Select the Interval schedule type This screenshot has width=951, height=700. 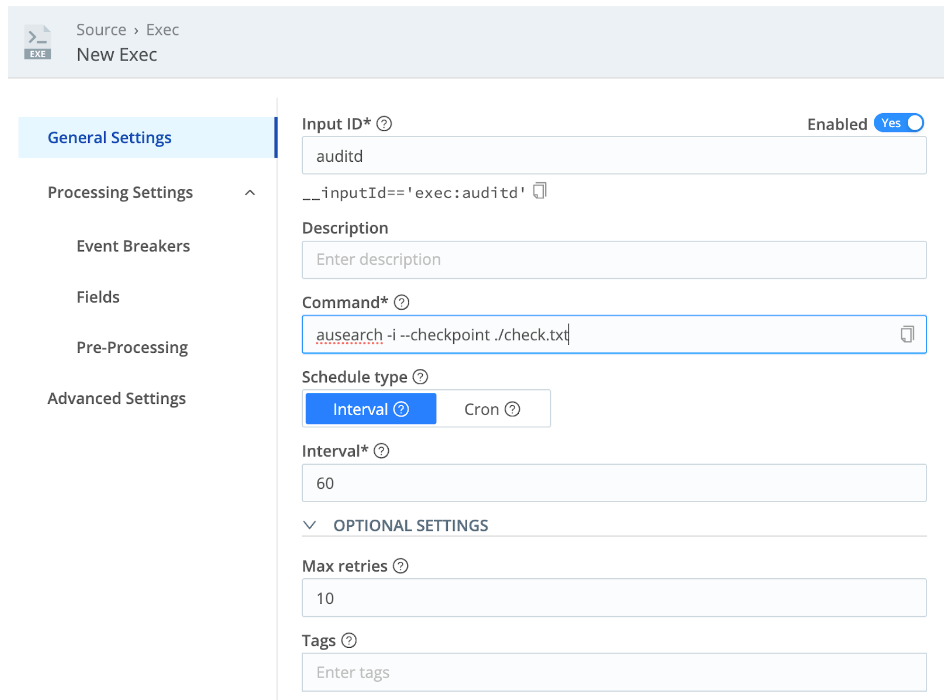tap(371, 409)
